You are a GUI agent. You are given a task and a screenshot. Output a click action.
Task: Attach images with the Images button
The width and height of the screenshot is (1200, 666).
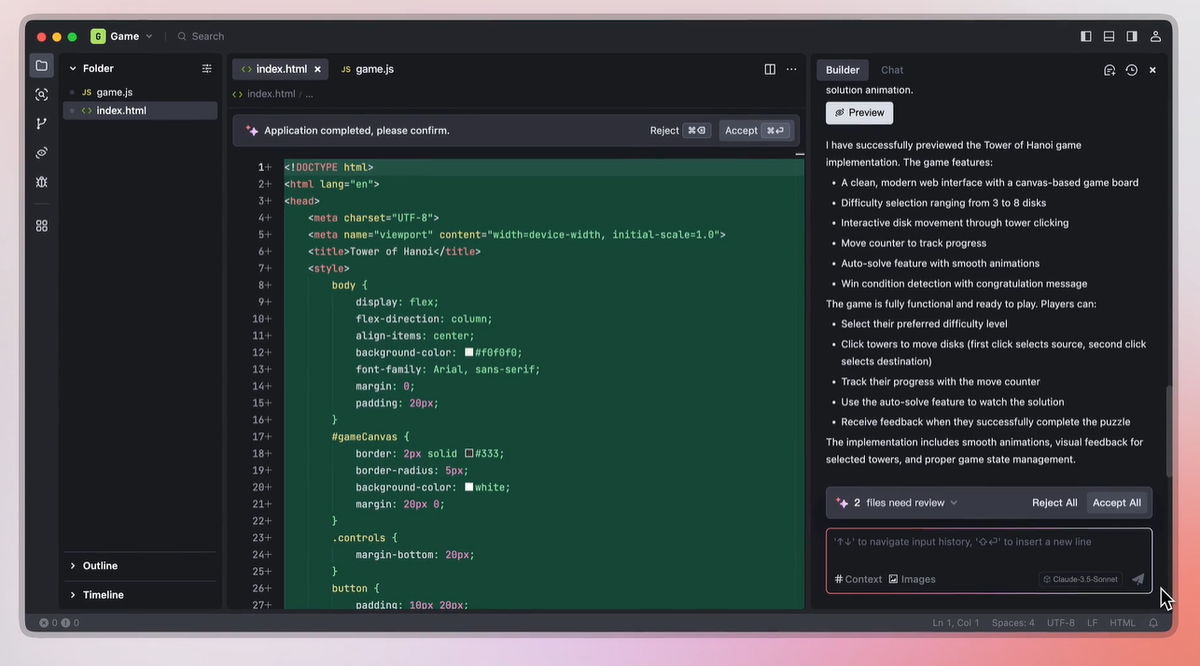coord(912,579)
